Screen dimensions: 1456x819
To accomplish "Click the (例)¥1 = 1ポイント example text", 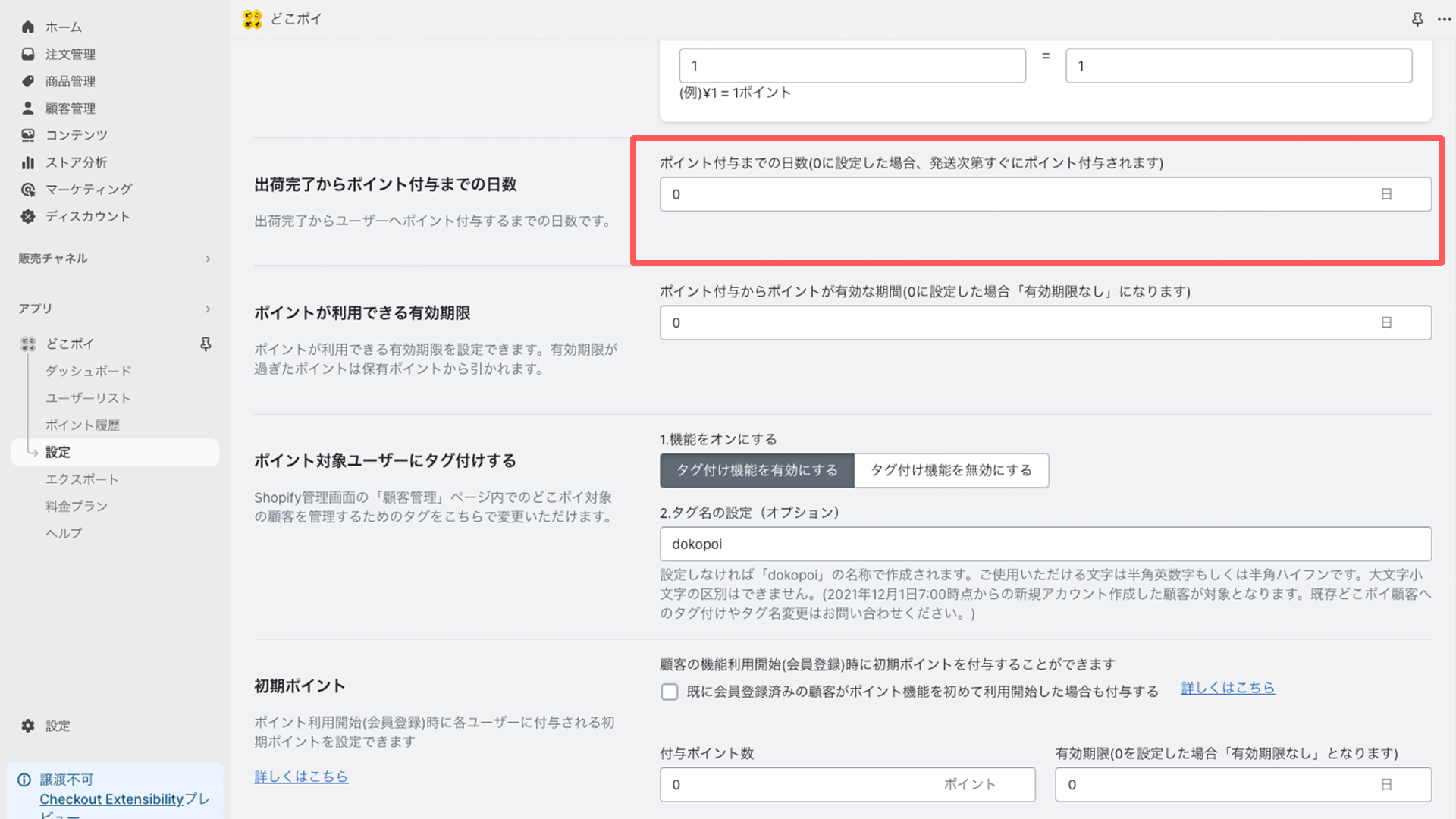I will (x=735, y=93).
